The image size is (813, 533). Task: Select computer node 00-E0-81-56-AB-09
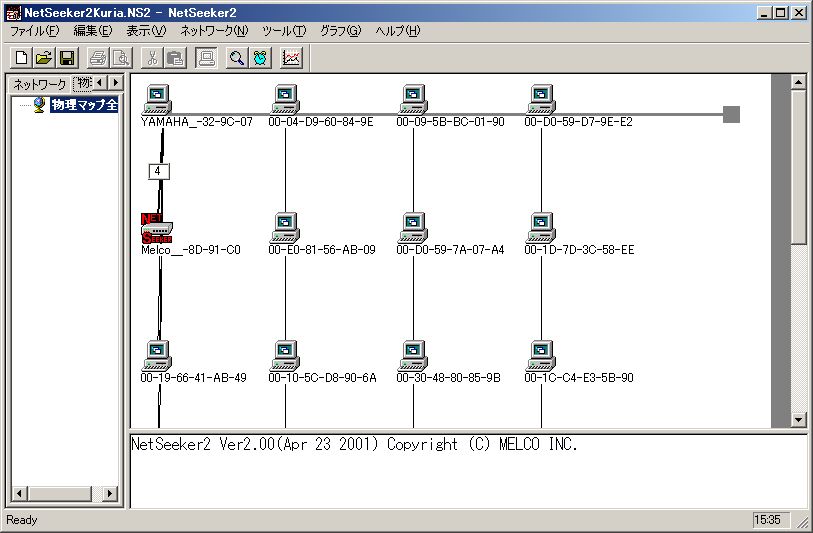[x=285, y=228]
